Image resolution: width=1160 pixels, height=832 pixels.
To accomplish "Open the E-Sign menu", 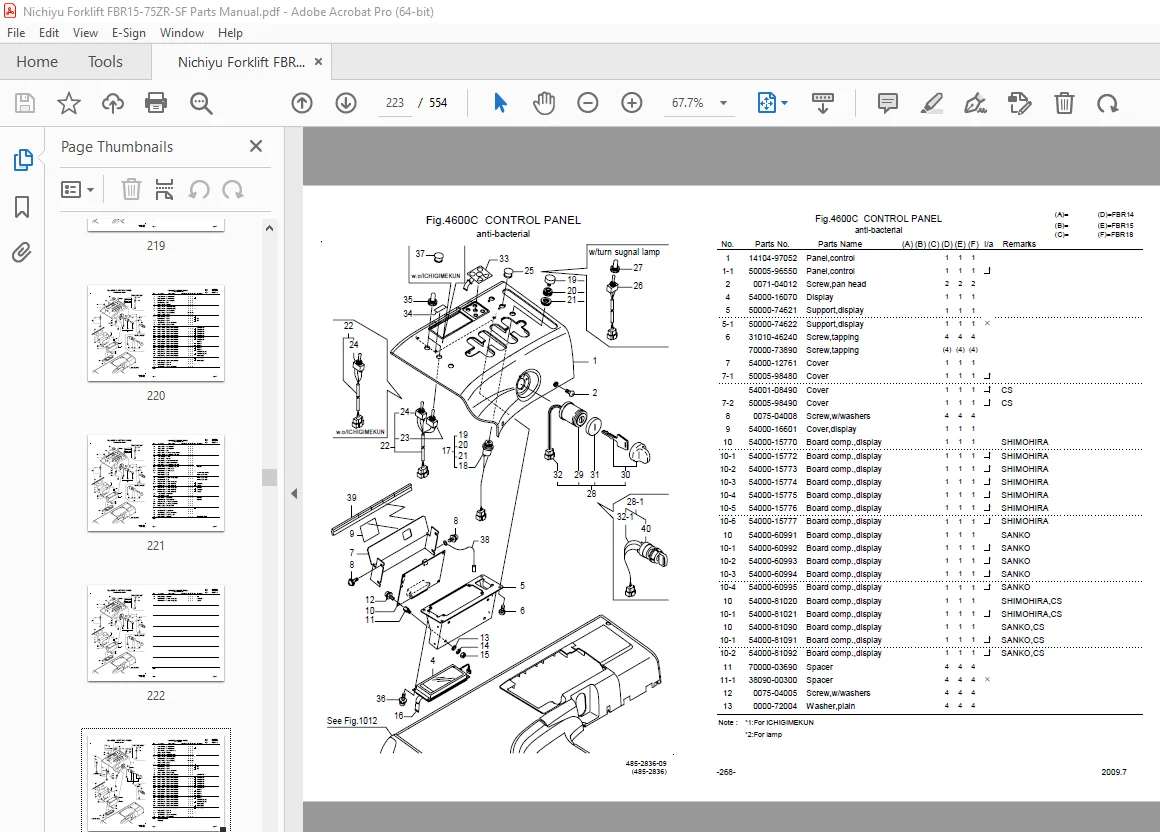I will (x=129, y=33).
